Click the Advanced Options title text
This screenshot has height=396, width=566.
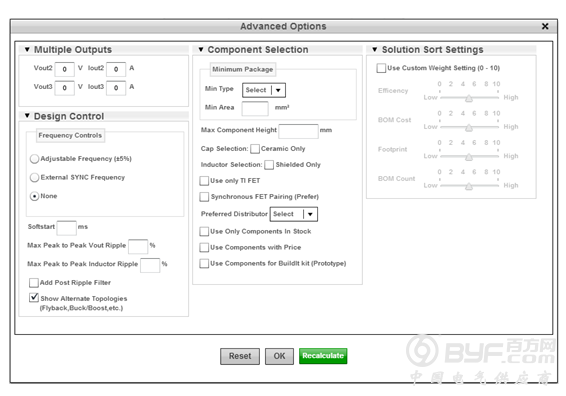(283, 26)
